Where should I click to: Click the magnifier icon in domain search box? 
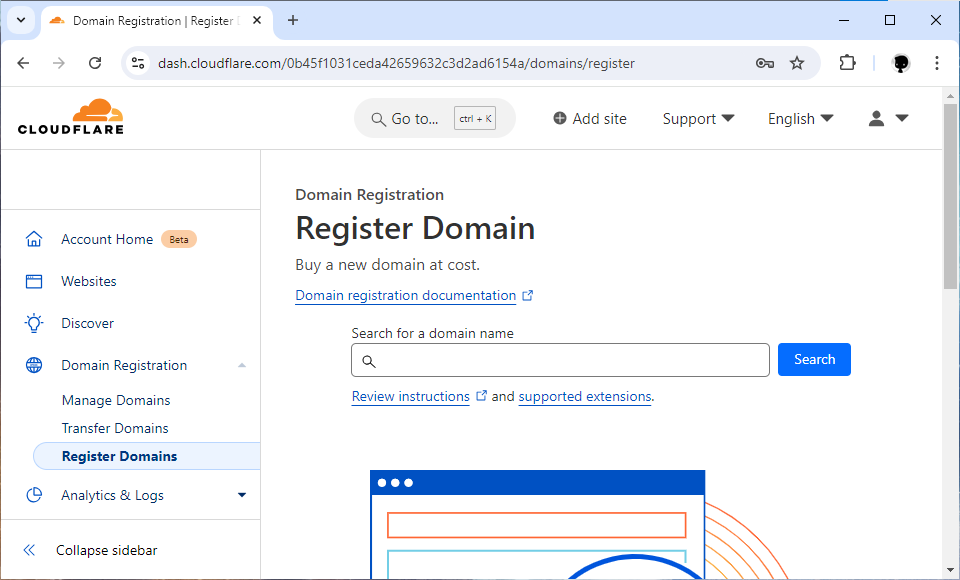point(369,361)
